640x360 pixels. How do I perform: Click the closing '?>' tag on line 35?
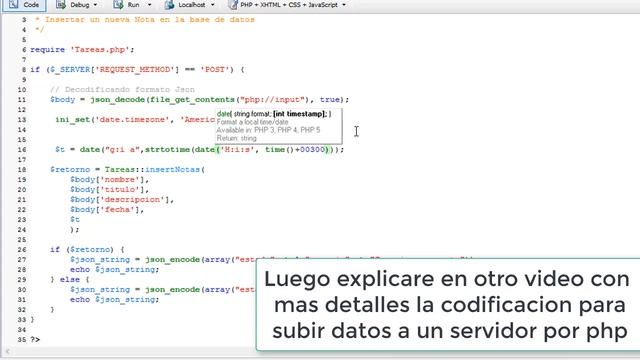pos(35,340)
